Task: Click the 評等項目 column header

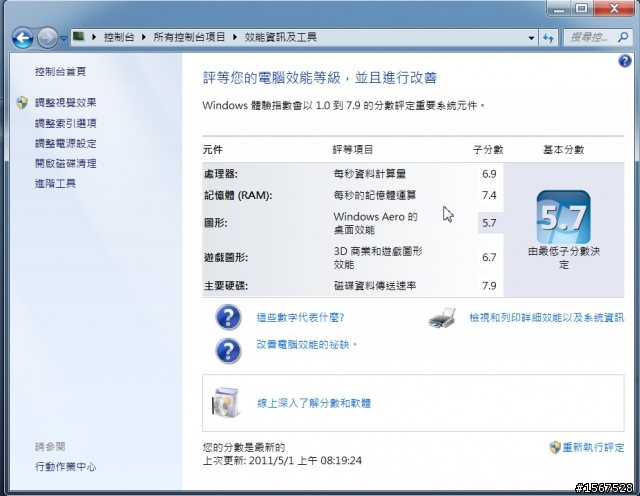Action: click(x=353, y=150)
